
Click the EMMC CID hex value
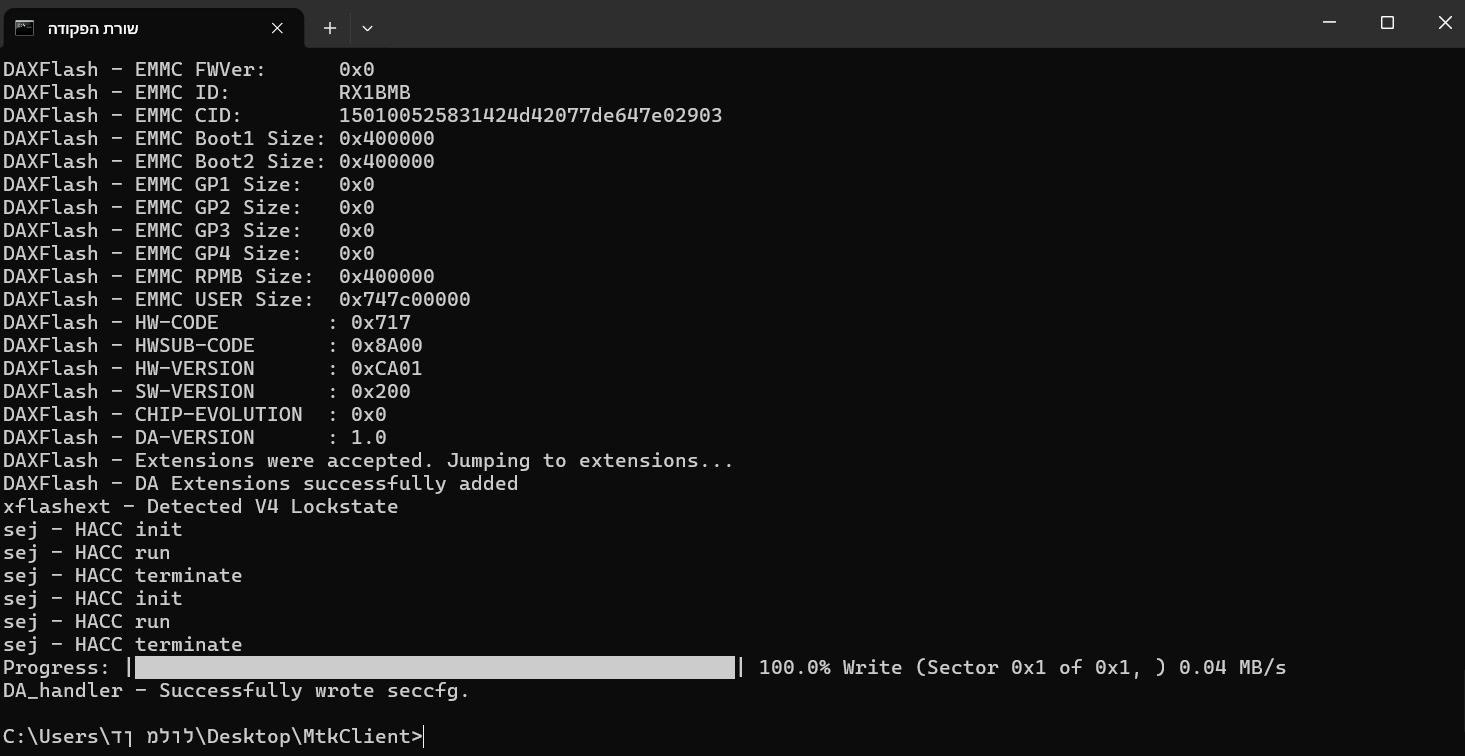(530, 115)
